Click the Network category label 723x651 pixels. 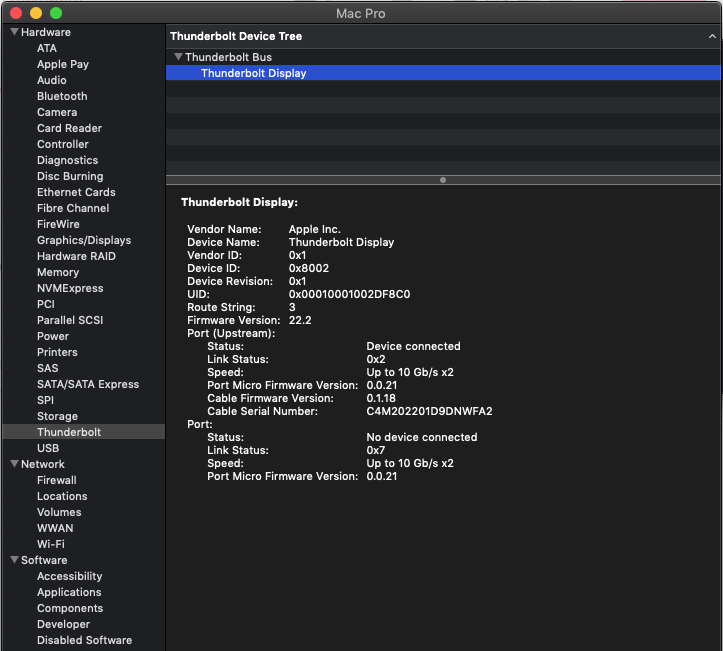pyautogui.click(x=43, y=464)
